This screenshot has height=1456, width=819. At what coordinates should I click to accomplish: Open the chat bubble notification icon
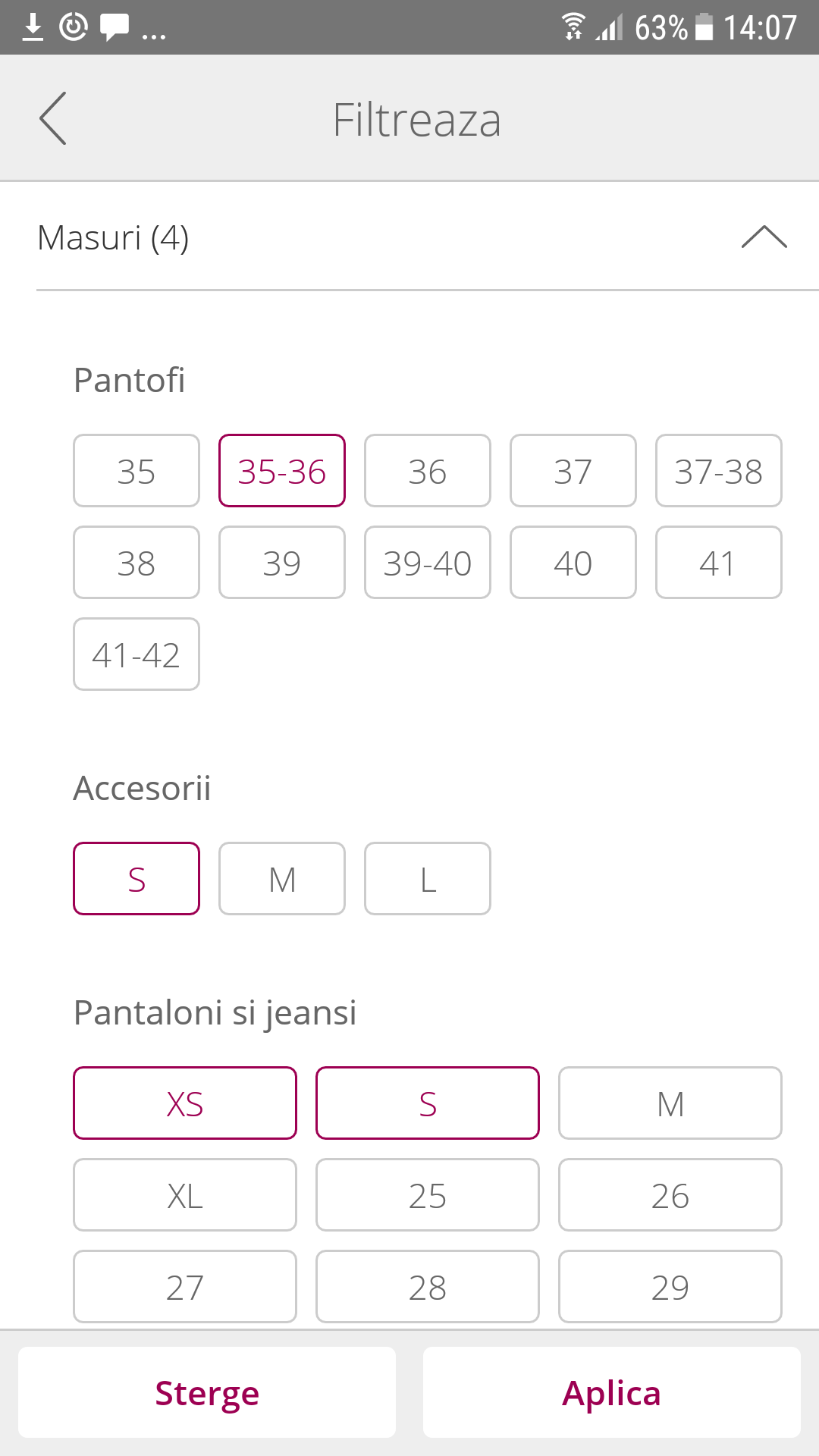[115, 27]
